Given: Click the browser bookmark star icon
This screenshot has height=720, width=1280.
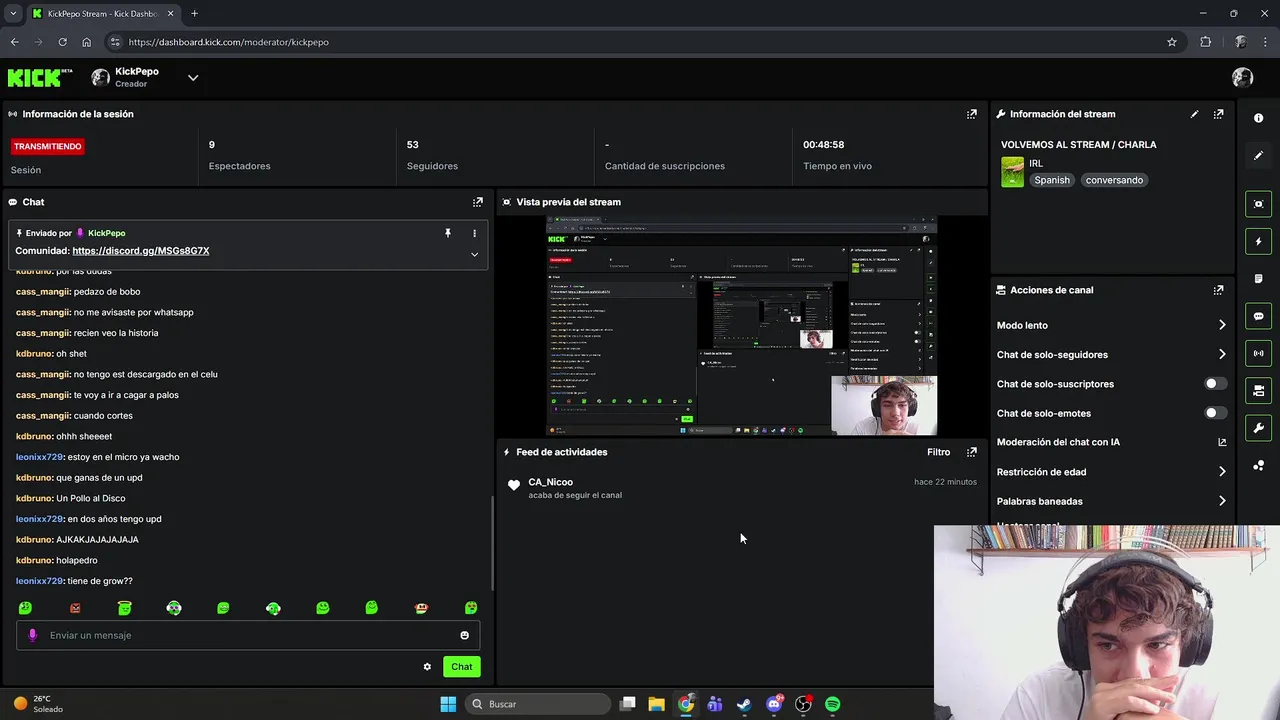Looking at the screenshot, I should [x=1172, y=42].
